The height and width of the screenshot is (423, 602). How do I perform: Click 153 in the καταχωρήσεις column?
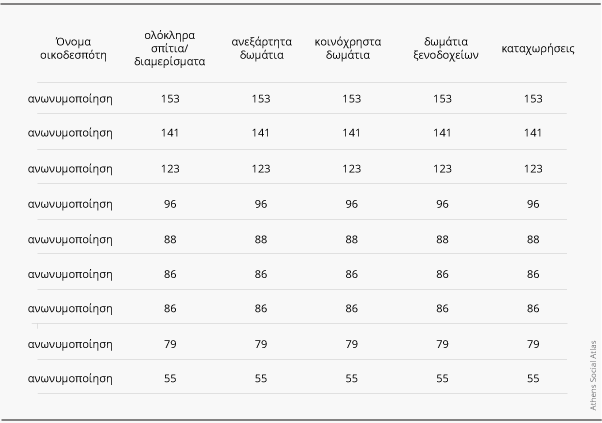point(533,98)
